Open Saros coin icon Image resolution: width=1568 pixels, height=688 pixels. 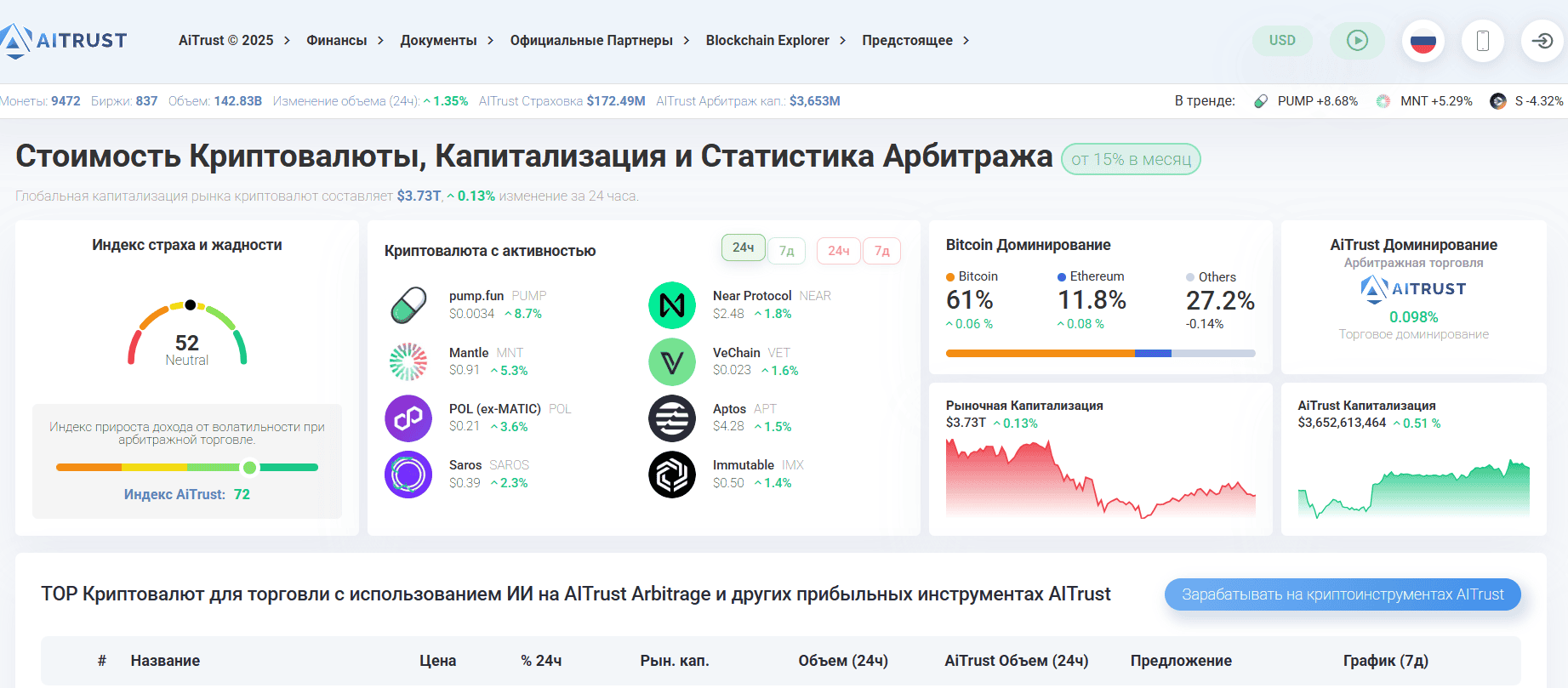[x=408, y=475]
